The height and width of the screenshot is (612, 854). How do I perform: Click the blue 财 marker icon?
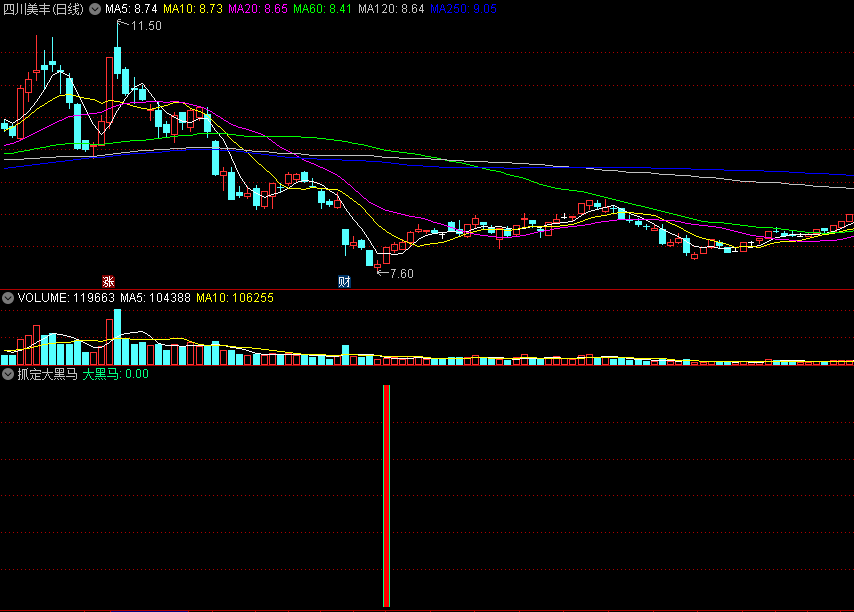pyautogui.click(x=344, y=281)
